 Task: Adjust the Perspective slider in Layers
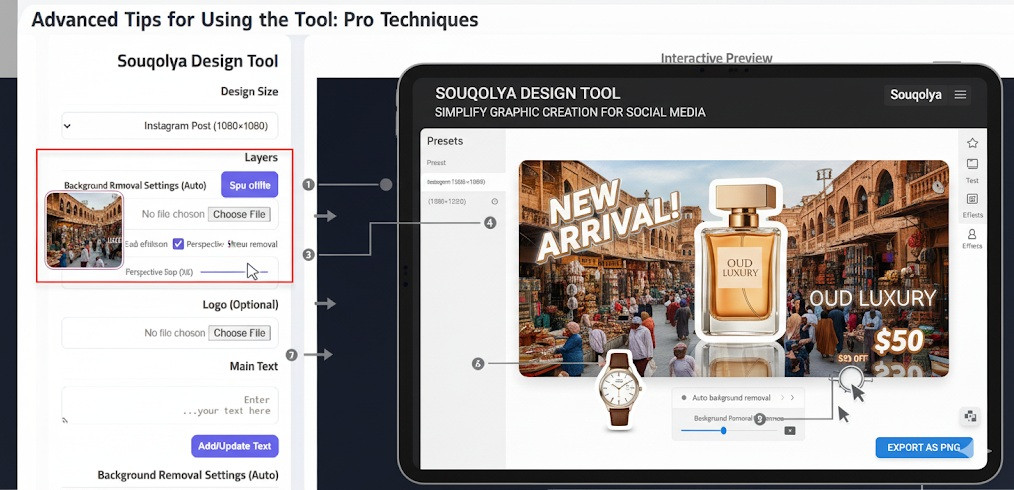pos(234,272)
